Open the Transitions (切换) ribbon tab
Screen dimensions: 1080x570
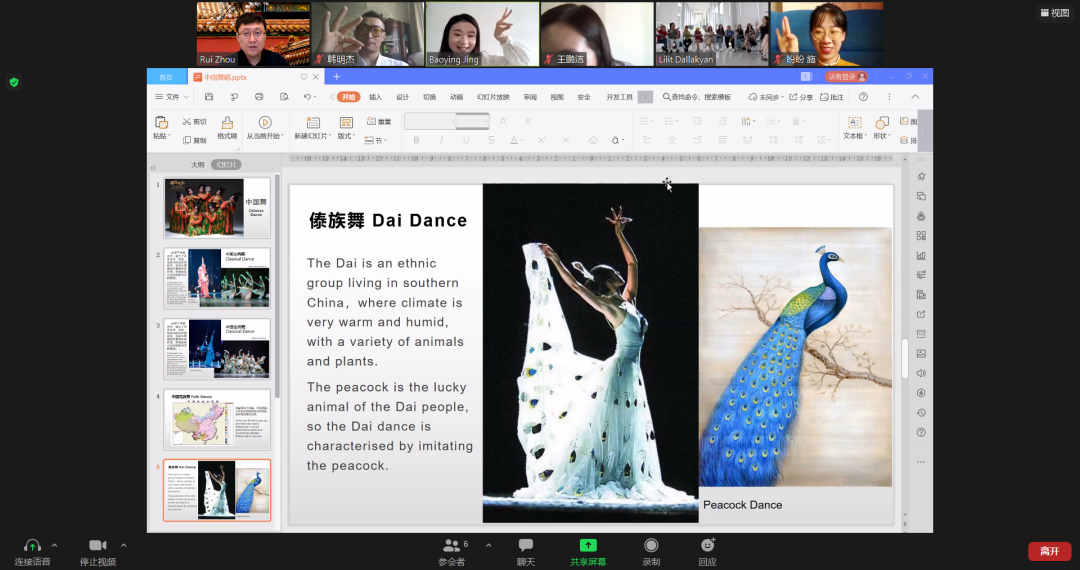(429, 97)
